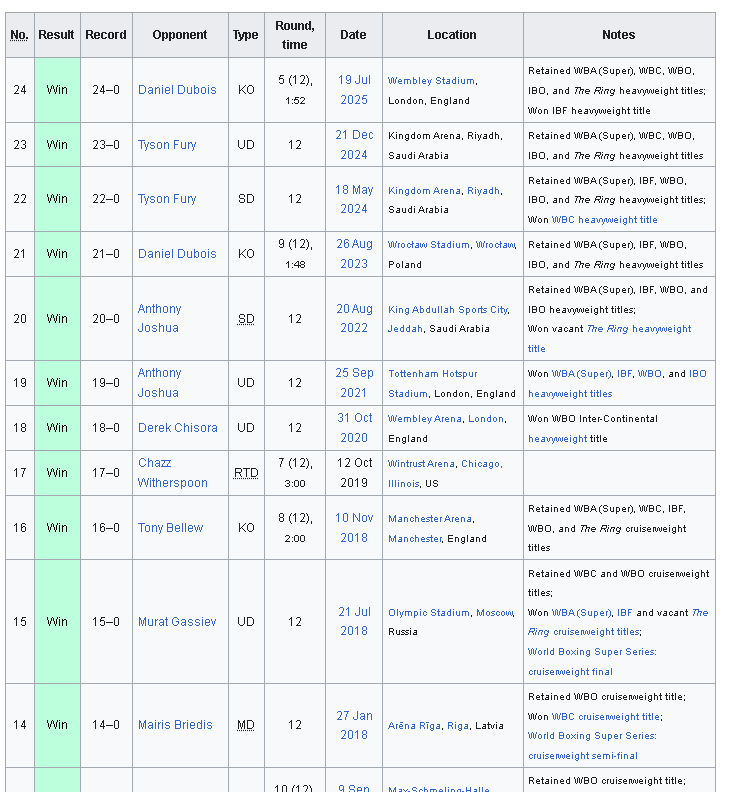Open the Tony Bellew opponent page
738x792 pixels.
[x=170, y=528]
